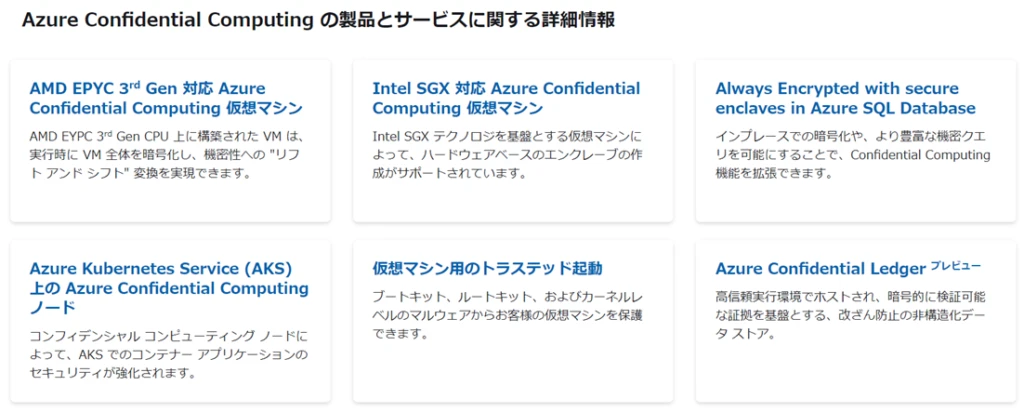Viewport: 1024px width, 412px height.
Task: Click empty space in the Intel SGX card
Action: click(x=512, y=200)
